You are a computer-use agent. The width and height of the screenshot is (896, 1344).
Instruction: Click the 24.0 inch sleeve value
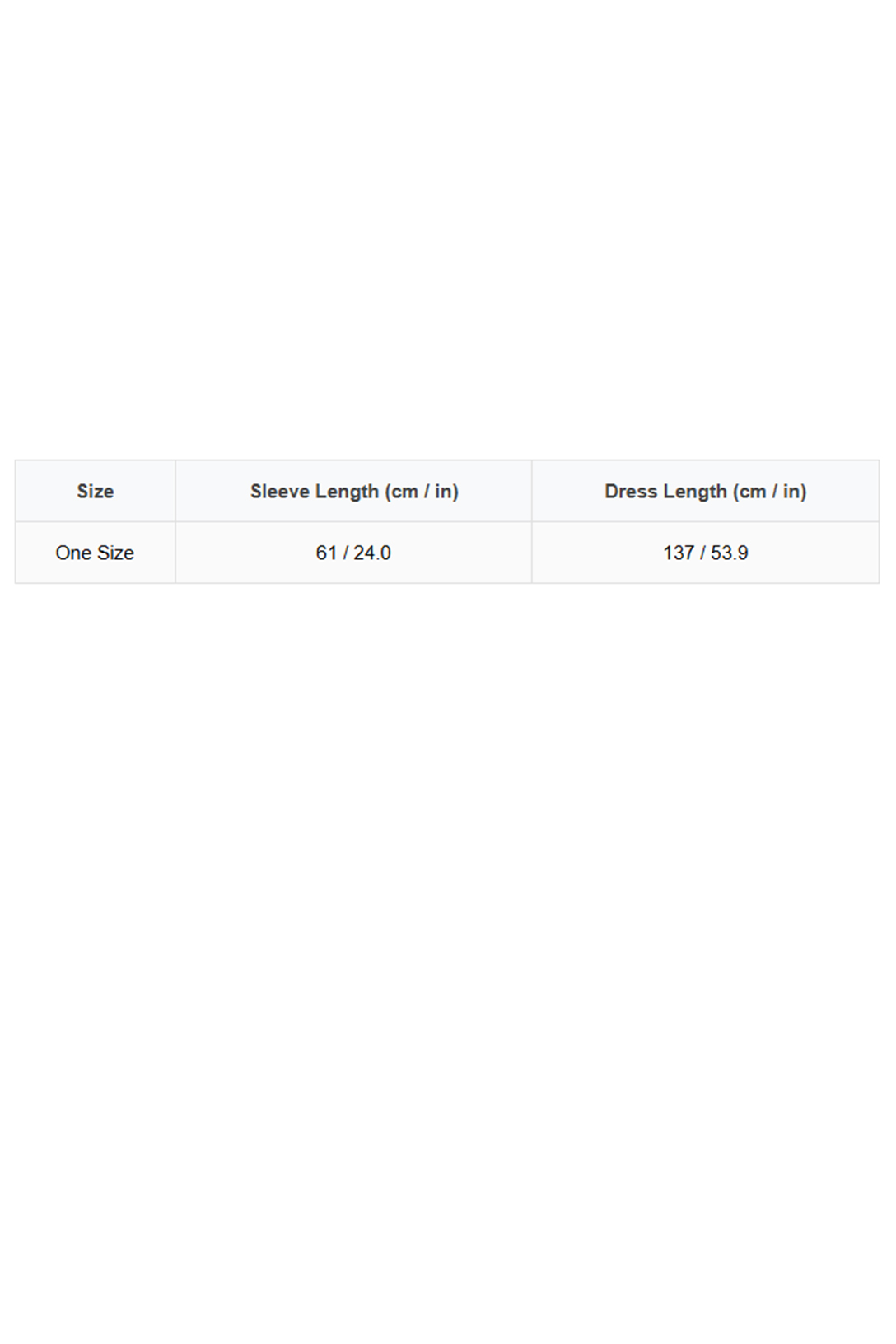pyautogui.click(x=372, y=553)
